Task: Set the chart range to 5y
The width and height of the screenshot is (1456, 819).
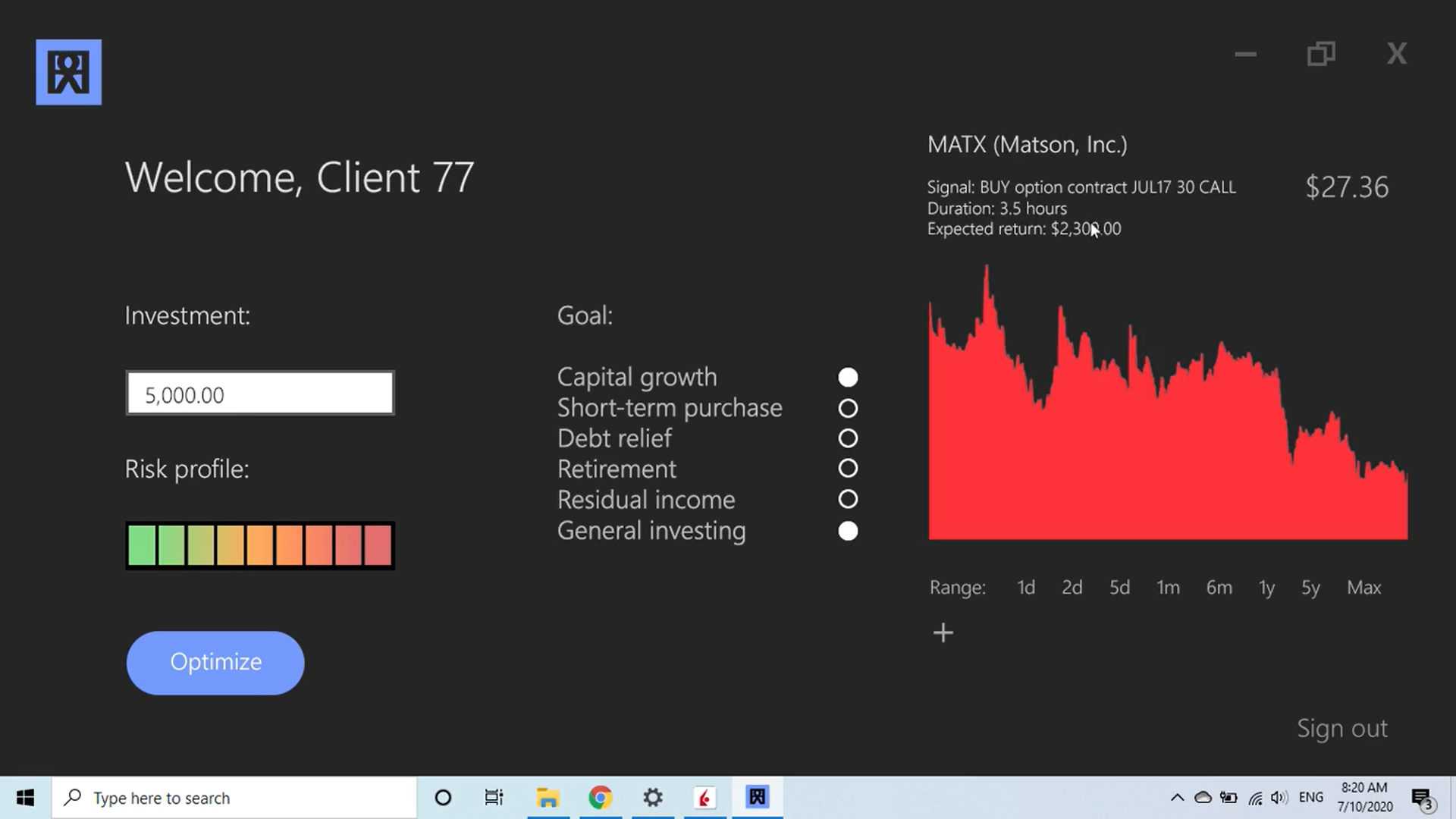Action: coord(1310,588)
